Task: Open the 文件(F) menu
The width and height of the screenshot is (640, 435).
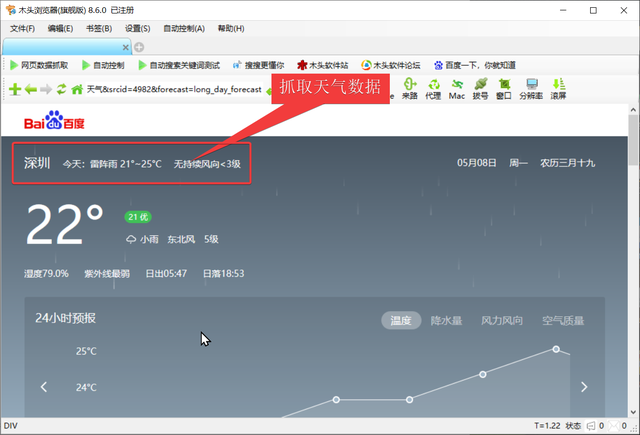Action: point(22,29)
